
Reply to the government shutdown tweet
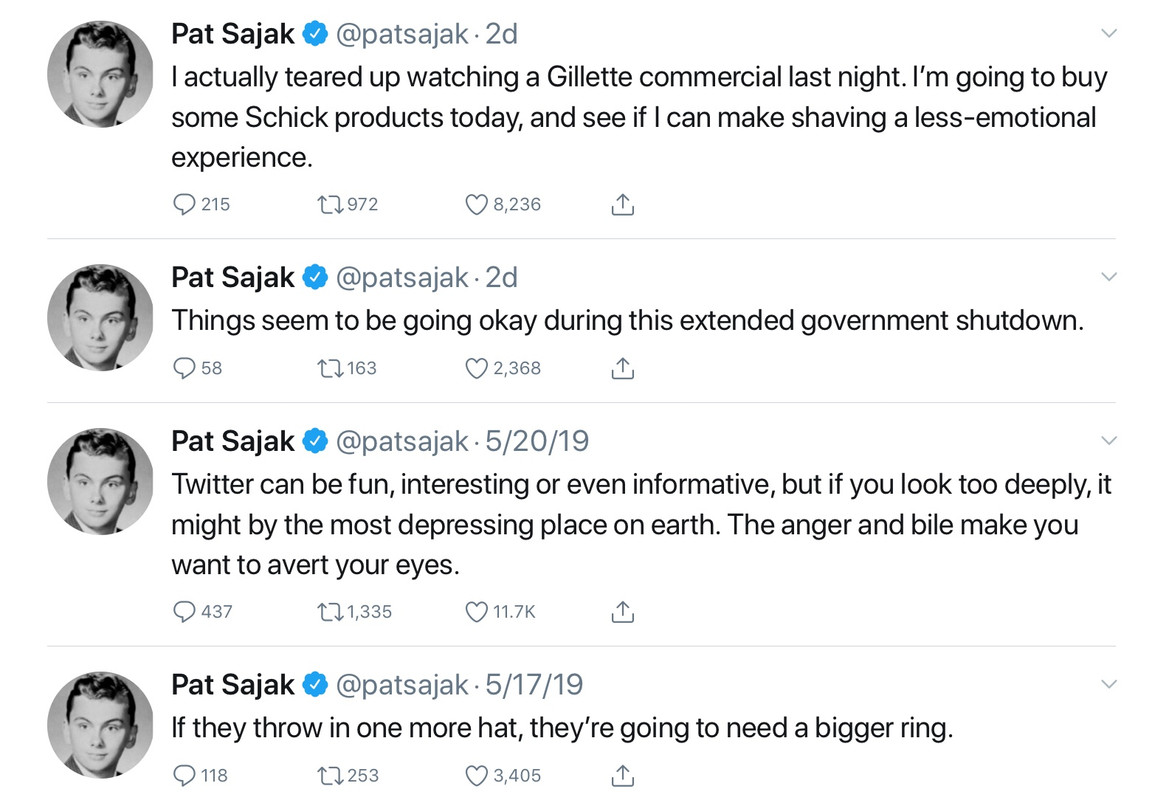185,368
